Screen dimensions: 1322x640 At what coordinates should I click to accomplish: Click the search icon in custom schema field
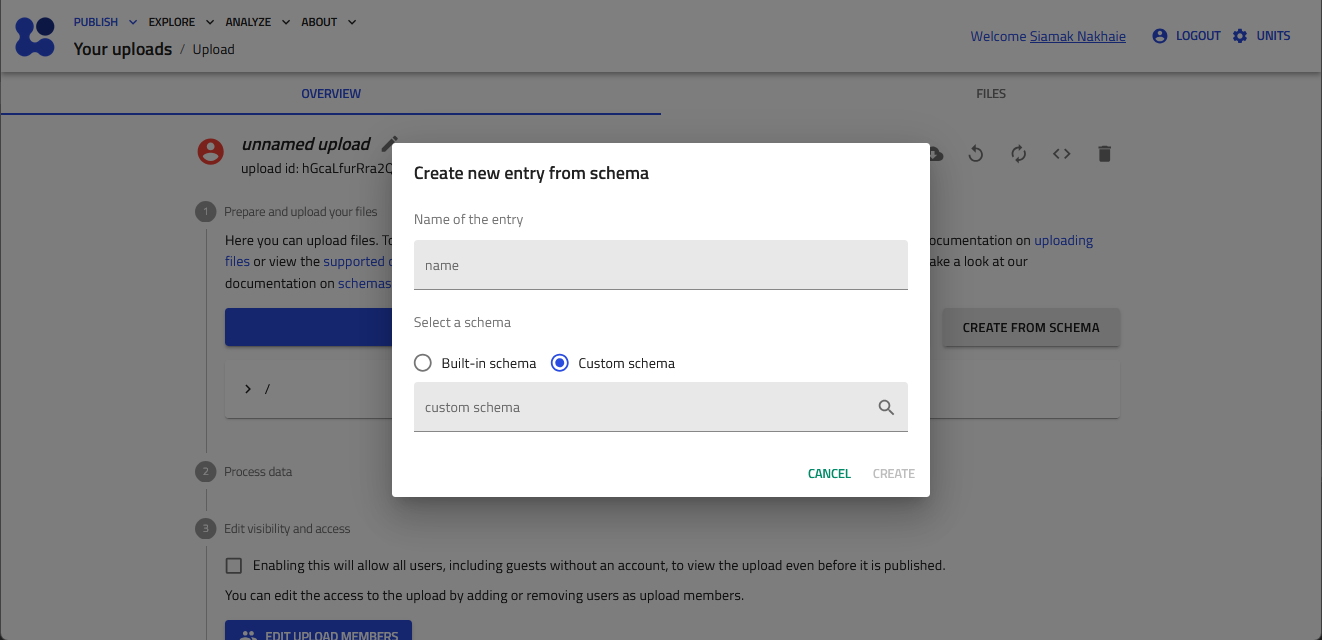885,408
